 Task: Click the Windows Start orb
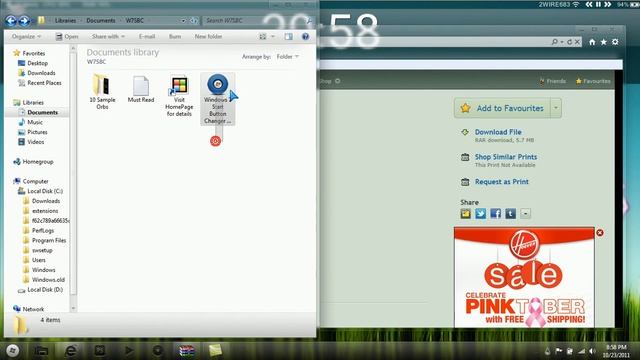(12, 351)
